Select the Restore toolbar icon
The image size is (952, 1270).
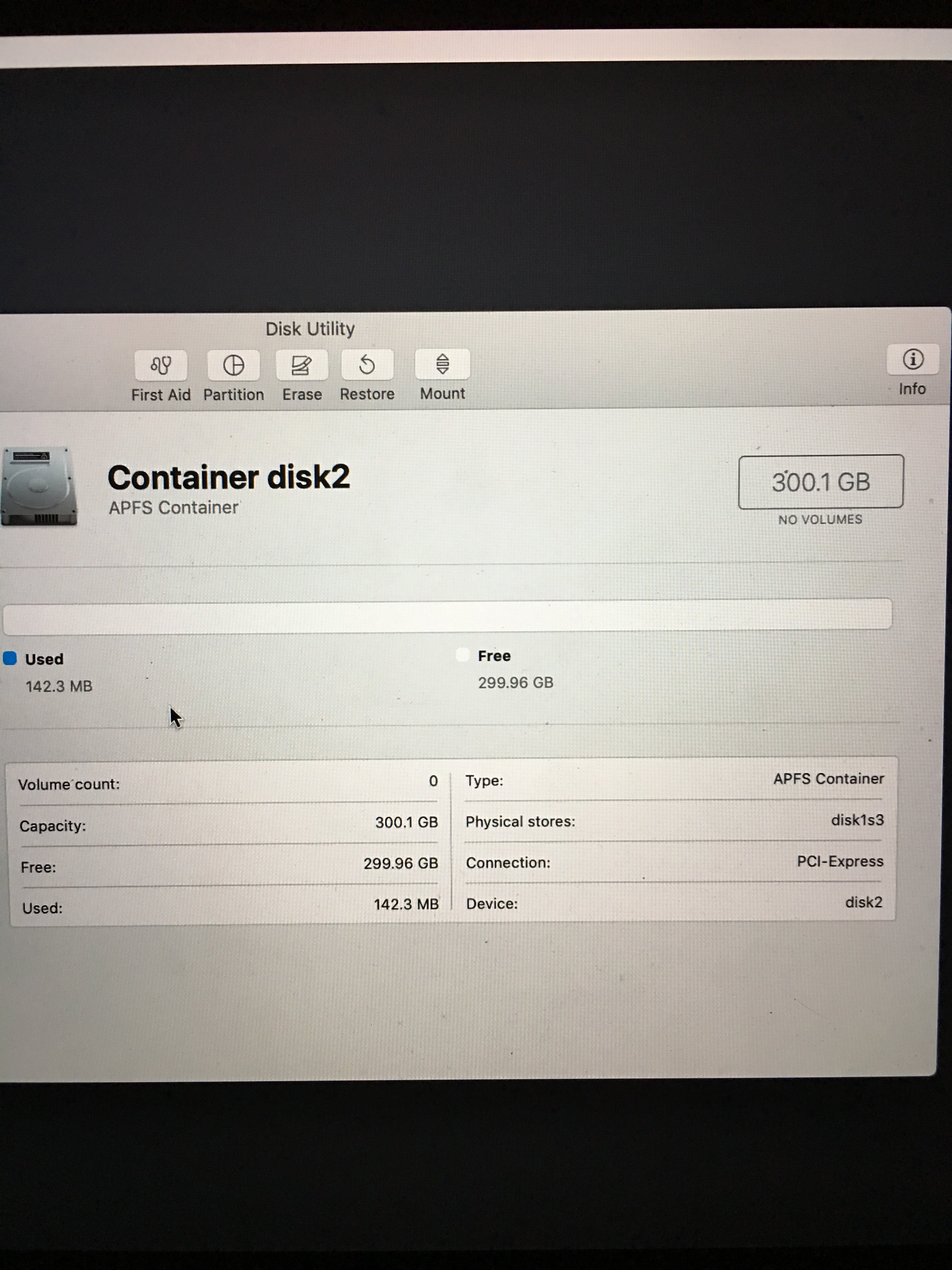click(x=367, y=364)
